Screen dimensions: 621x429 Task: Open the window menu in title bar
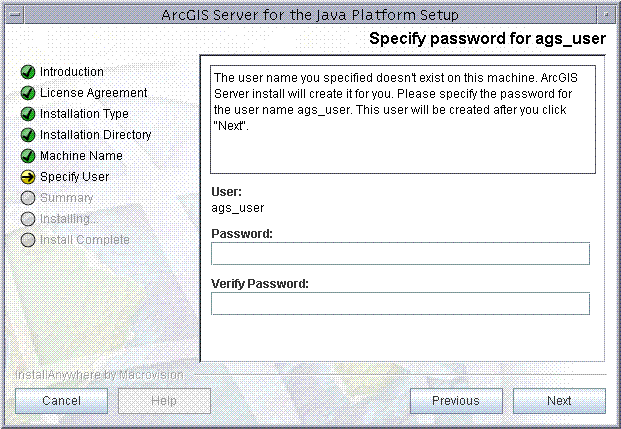click(x=15, y=15)
